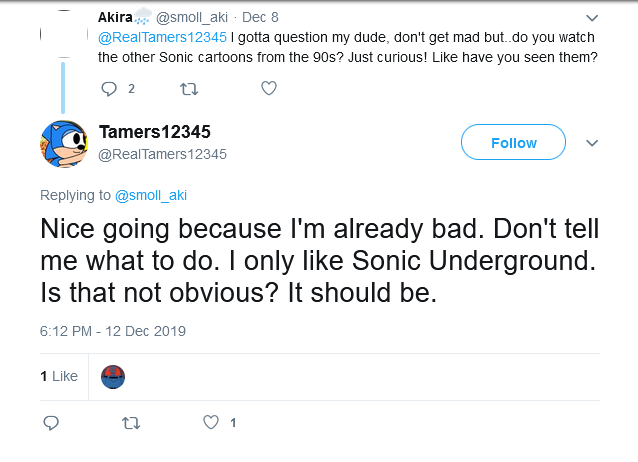Like Akira's tweet with the heart
Image resolution: width=638 pixels, height=462 pixels.
[268, 89]
